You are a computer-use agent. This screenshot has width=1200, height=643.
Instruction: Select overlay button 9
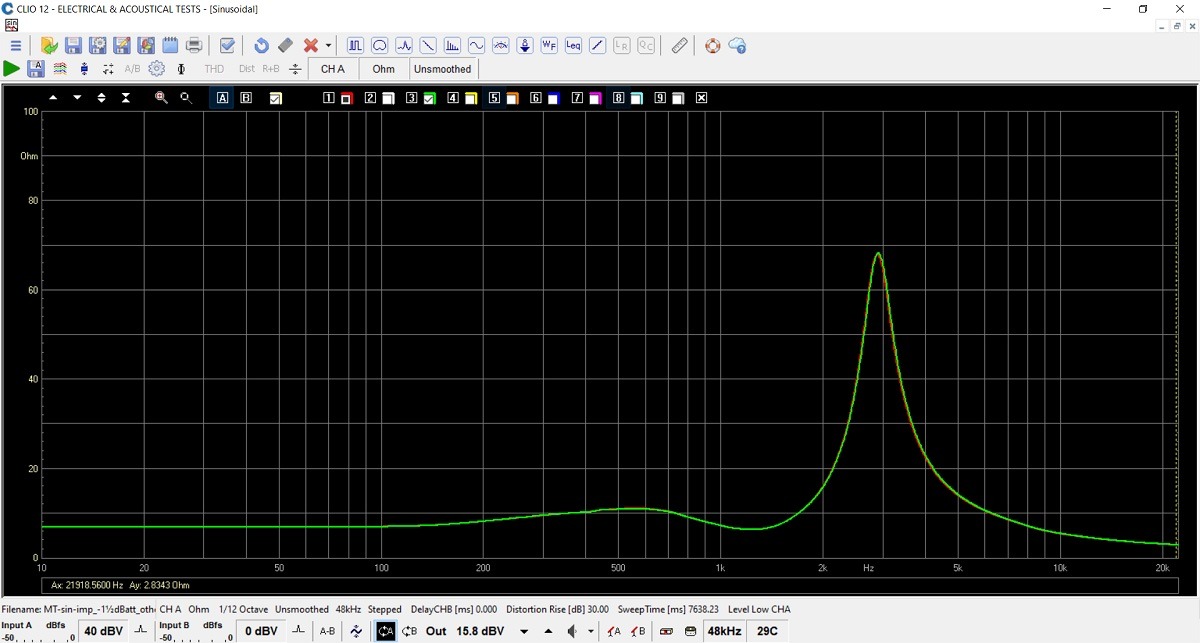[660, 98]
